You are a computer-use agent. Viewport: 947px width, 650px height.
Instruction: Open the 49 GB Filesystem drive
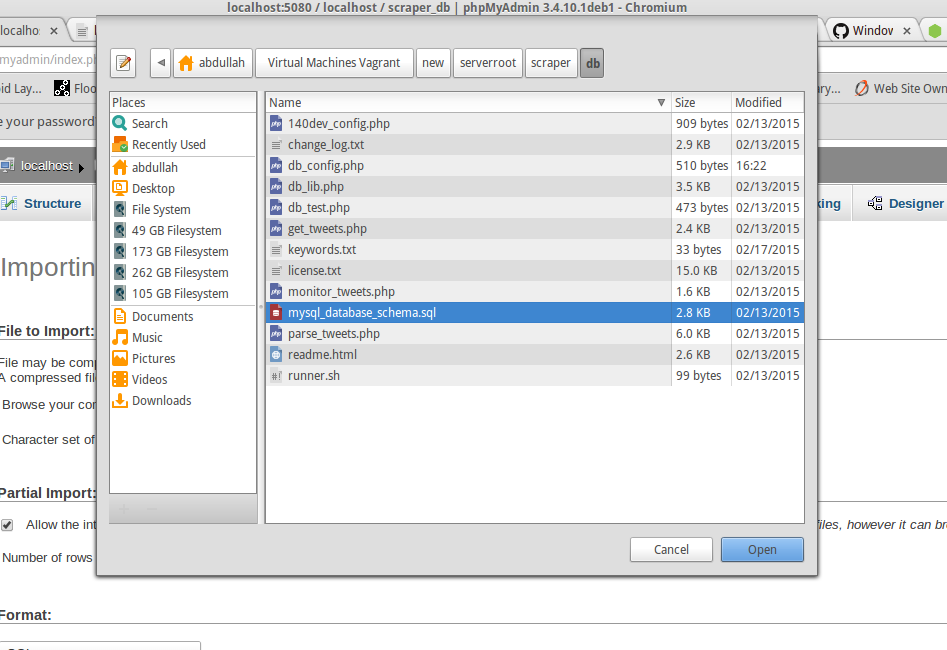(183, 231)
